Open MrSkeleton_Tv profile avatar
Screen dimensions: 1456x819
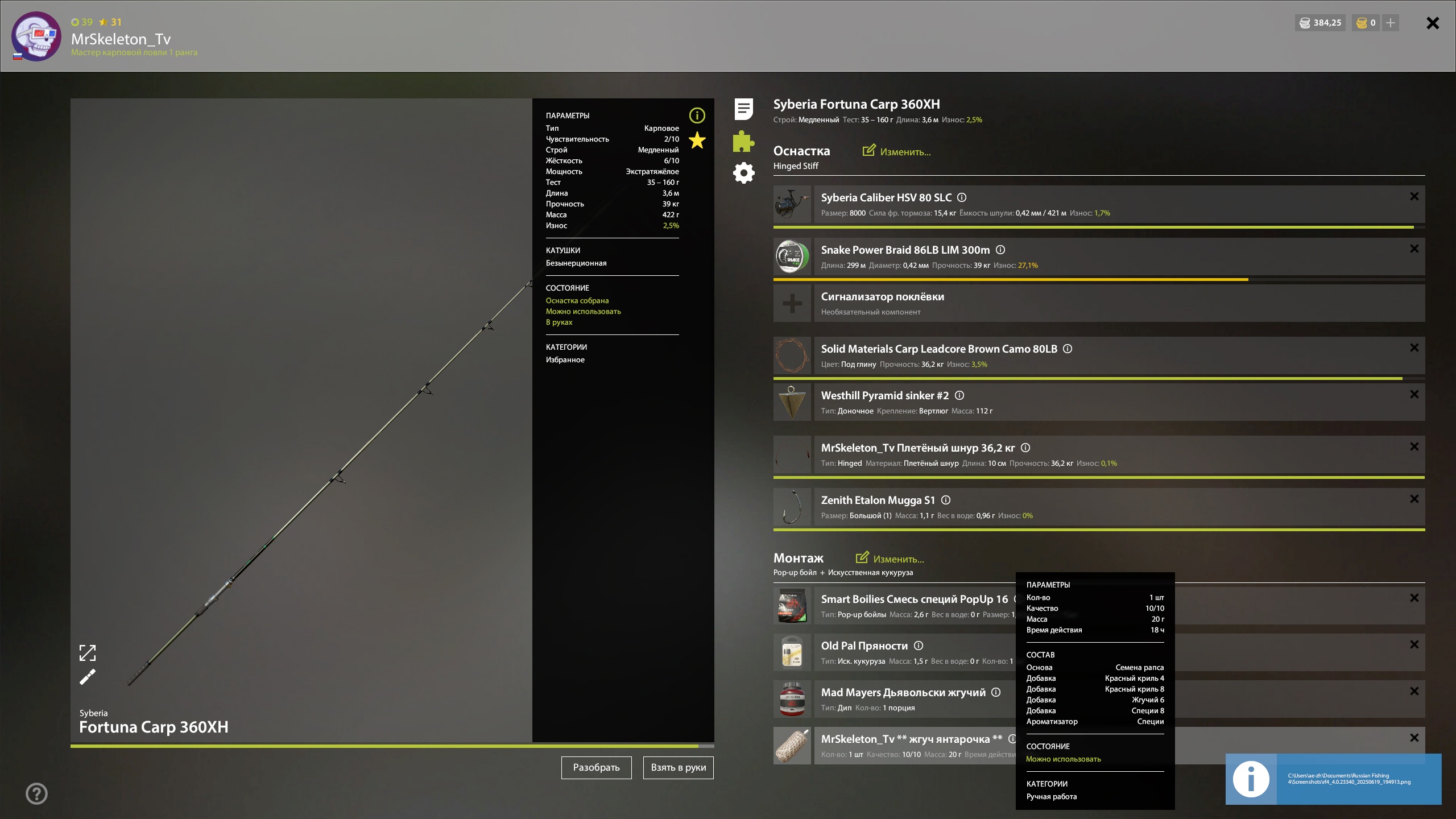click(x=36, y=36)
